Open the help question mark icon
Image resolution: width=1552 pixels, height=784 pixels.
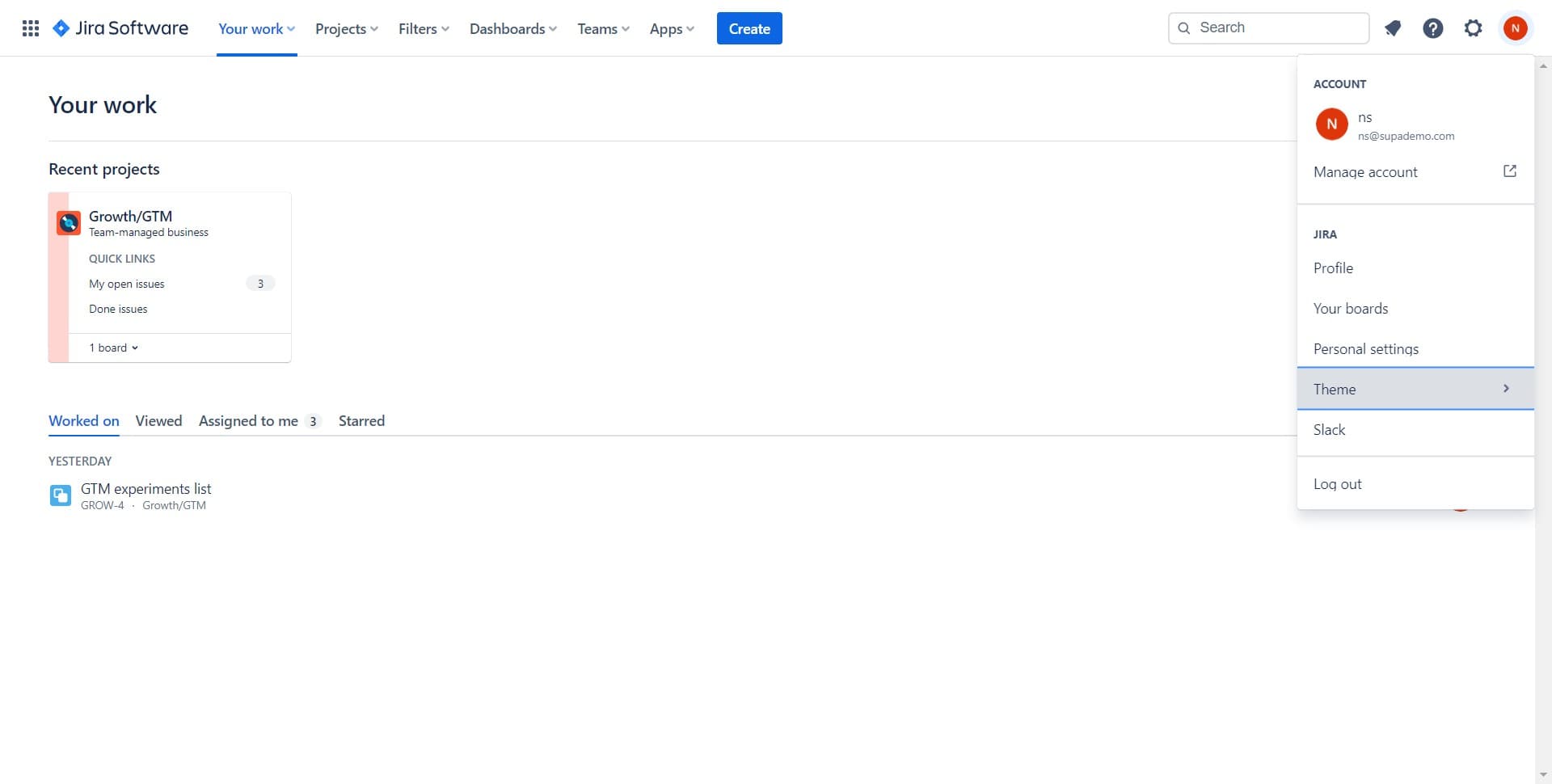pyautogui.click(x=1432, y=27)
